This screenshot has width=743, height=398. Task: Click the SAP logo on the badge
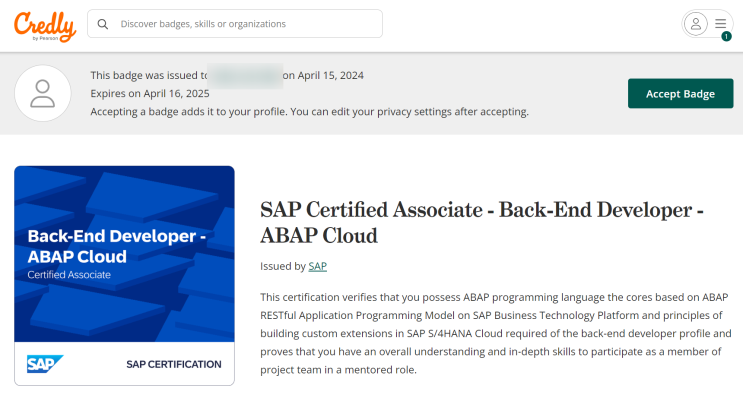[x=45, y=364]
